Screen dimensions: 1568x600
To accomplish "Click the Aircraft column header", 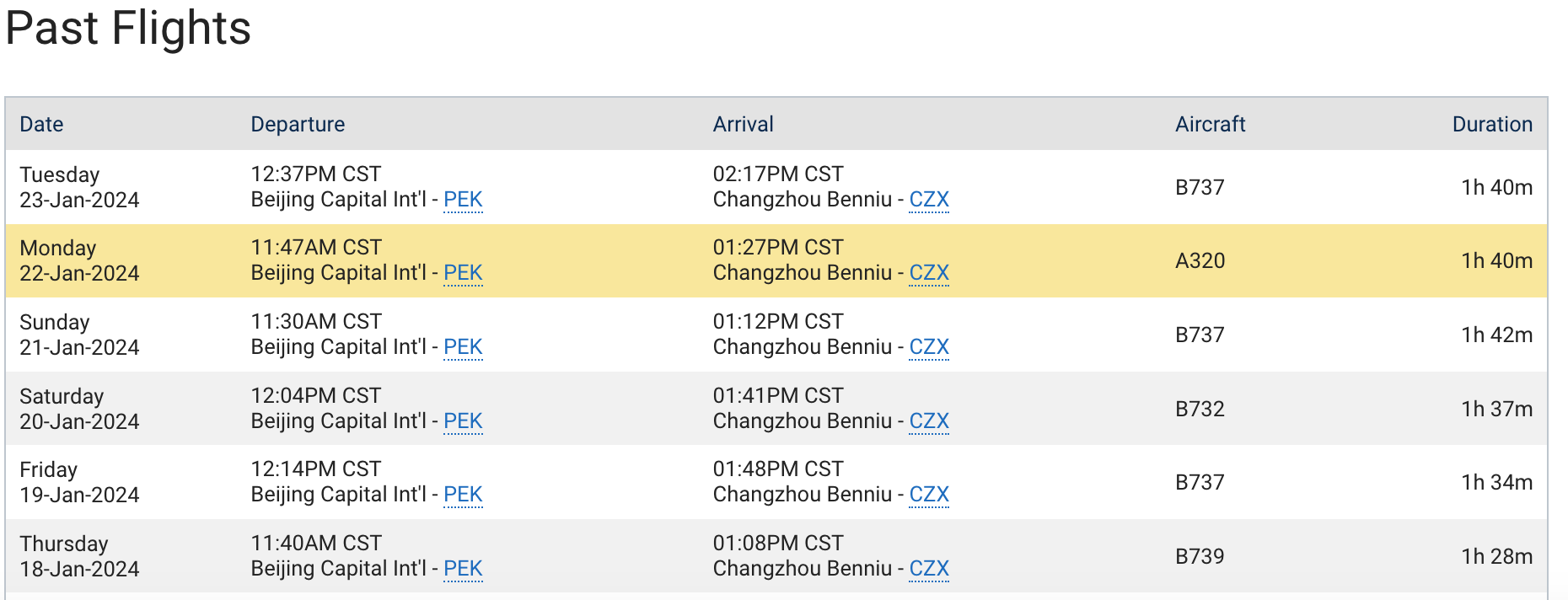I will click(1210, 125).
